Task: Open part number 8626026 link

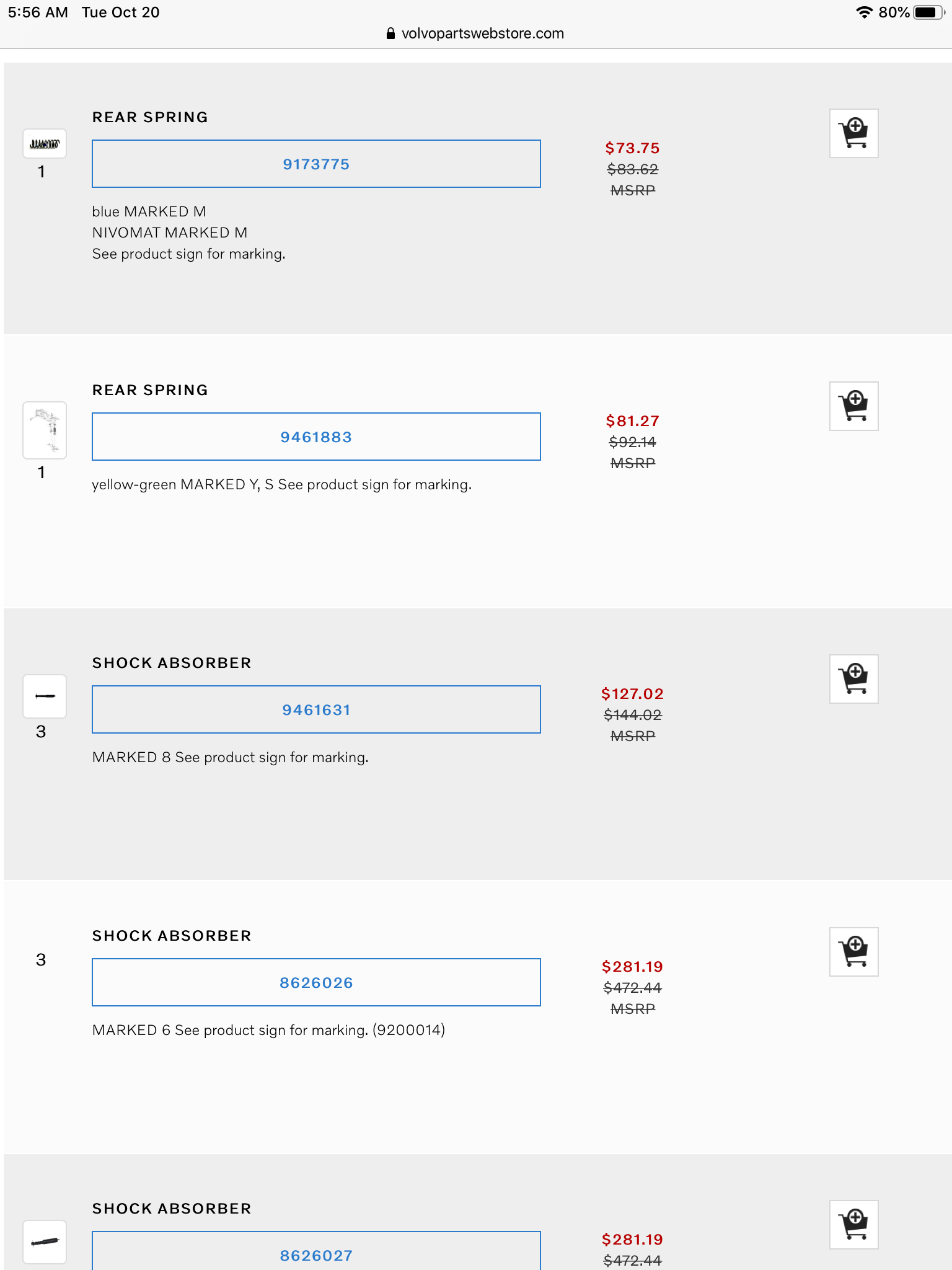Action: 316,983
